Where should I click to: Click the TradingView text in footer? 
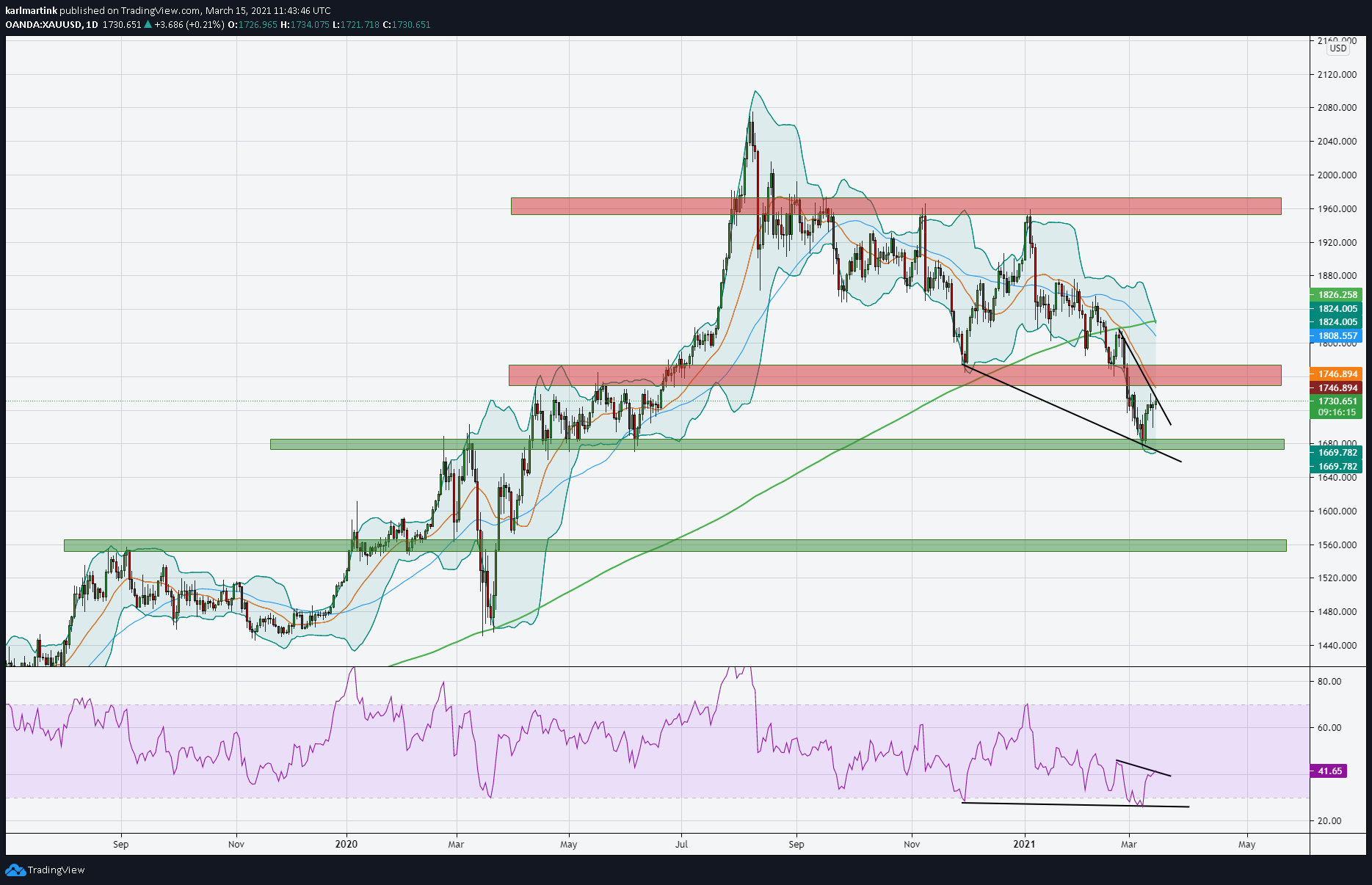[x=56, y=870]
